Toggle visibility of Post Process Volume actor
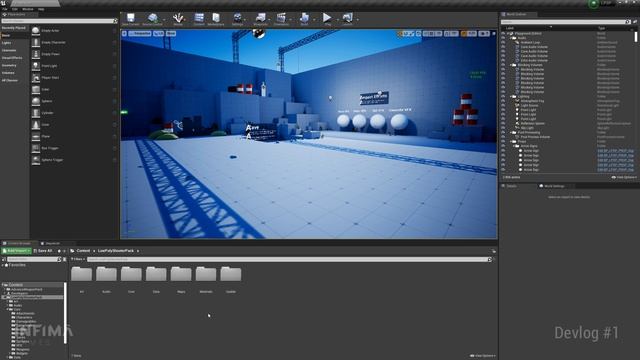640x360 pixels. (x=503, y=137)
